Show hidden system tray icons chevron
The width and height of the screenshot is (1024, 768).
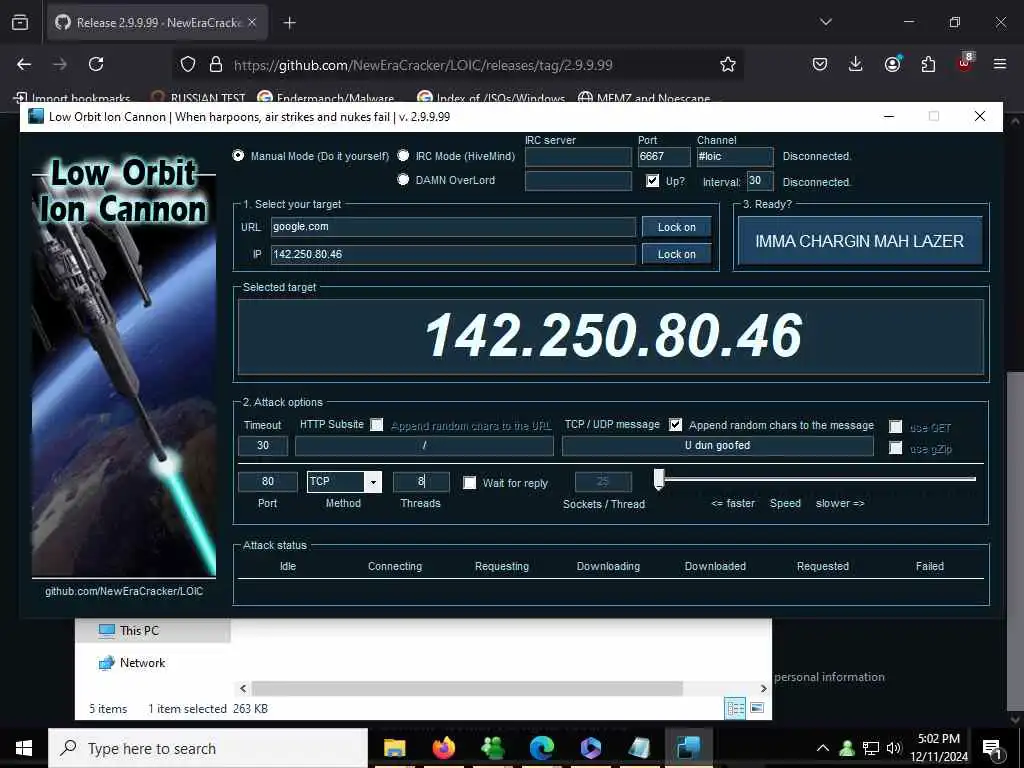tap(823, 748)
